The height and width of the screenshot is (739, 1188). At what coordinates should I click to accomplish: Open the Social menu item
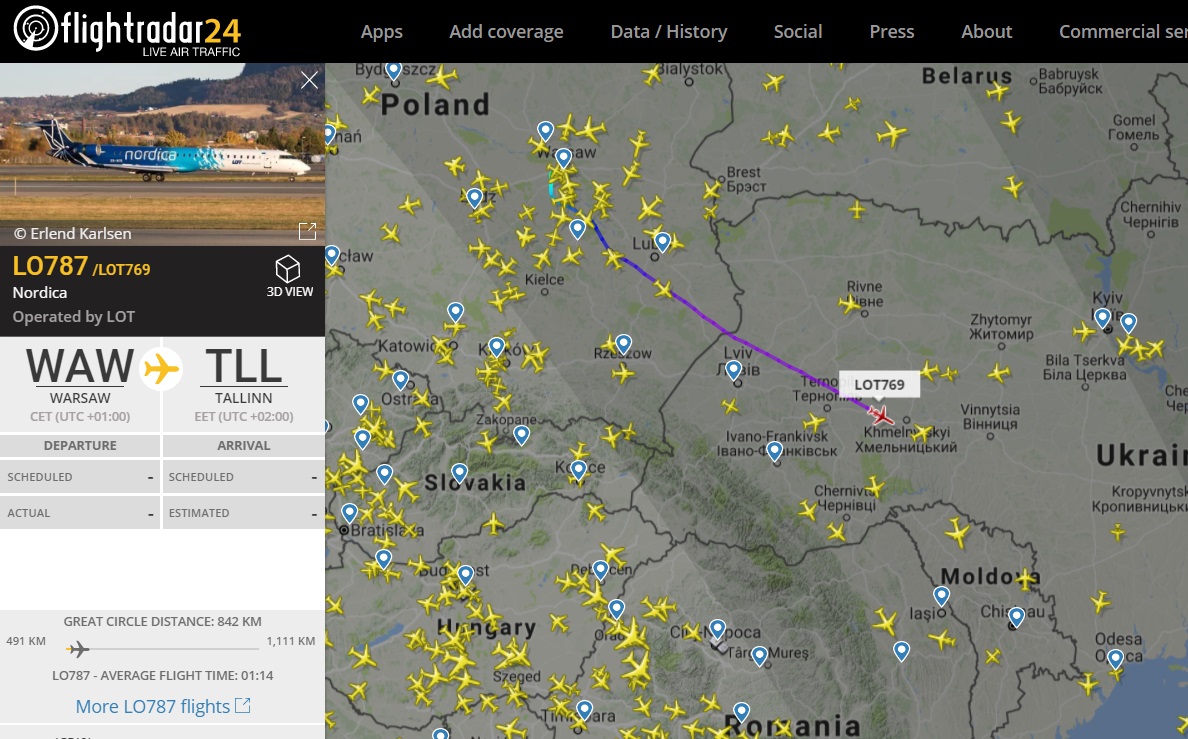798,32
